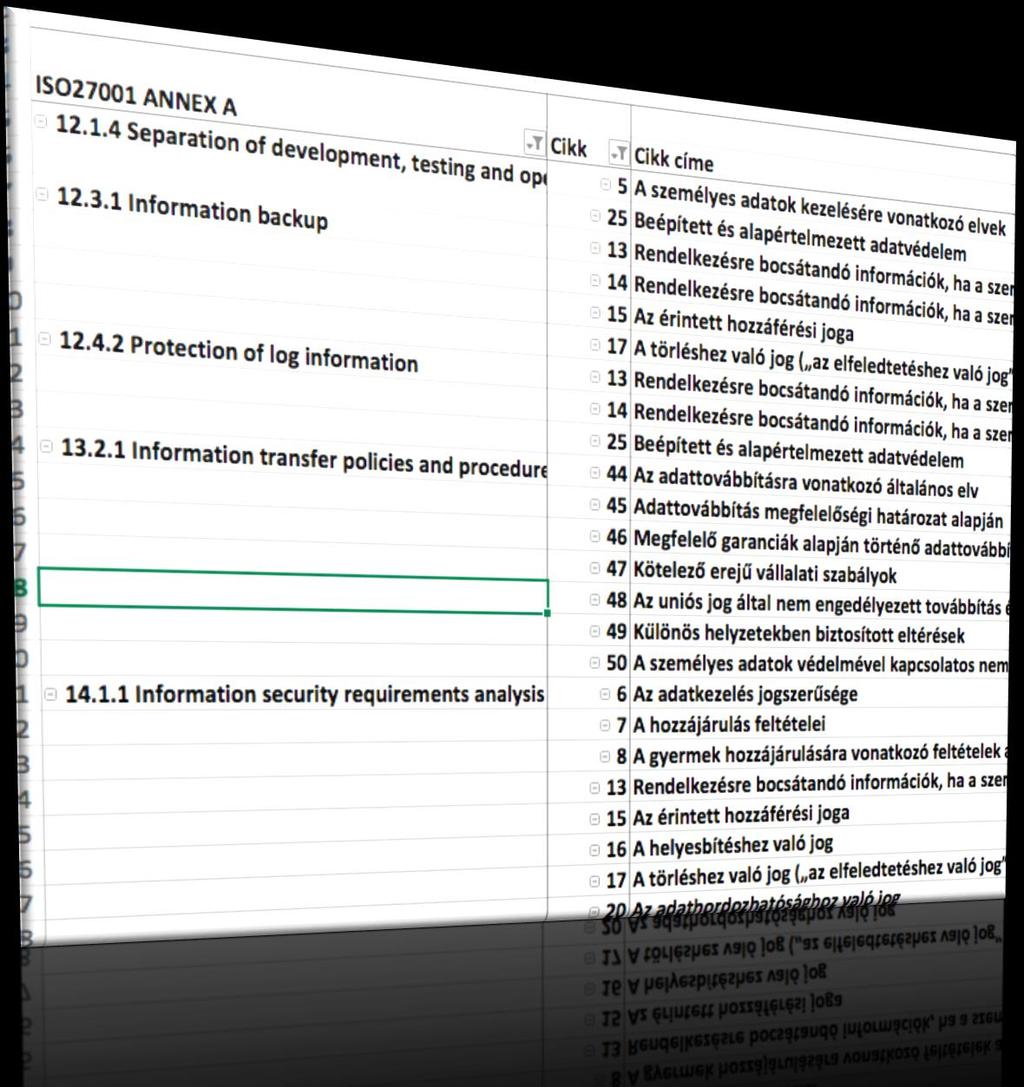
Task: Collapse the 14.1.1 Information security requirements group
Action: pyautogui.click(x=50, y=694)
